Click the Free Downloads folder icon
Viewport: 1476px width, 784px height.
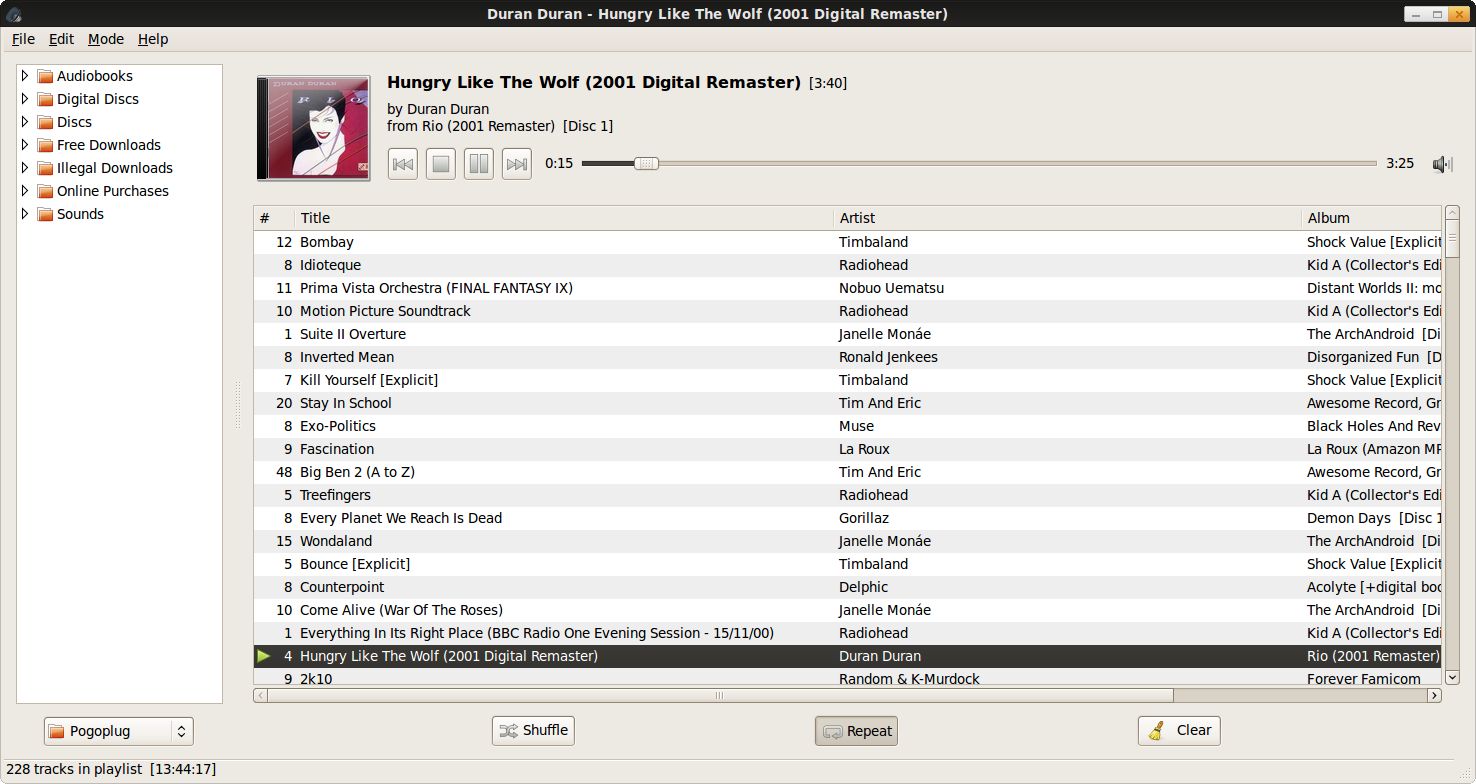point(44,145)
